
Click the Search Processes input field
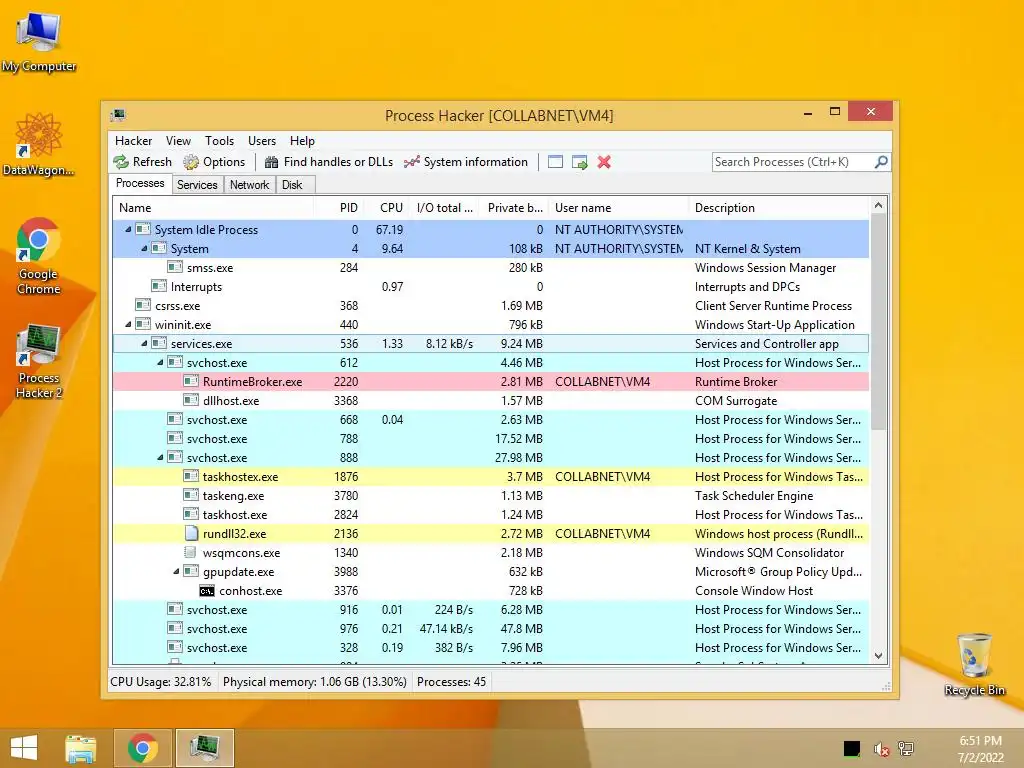pyautogui.click(x=793, y=162)
